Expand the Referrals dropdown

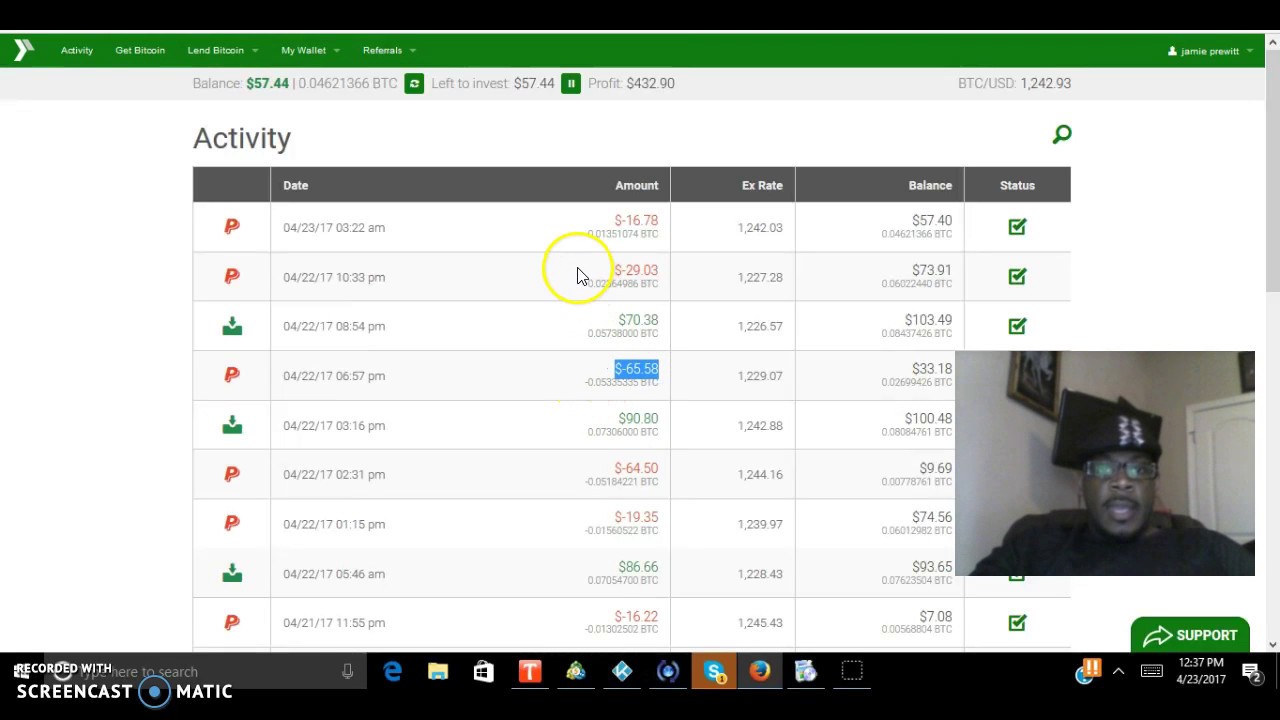389,50
